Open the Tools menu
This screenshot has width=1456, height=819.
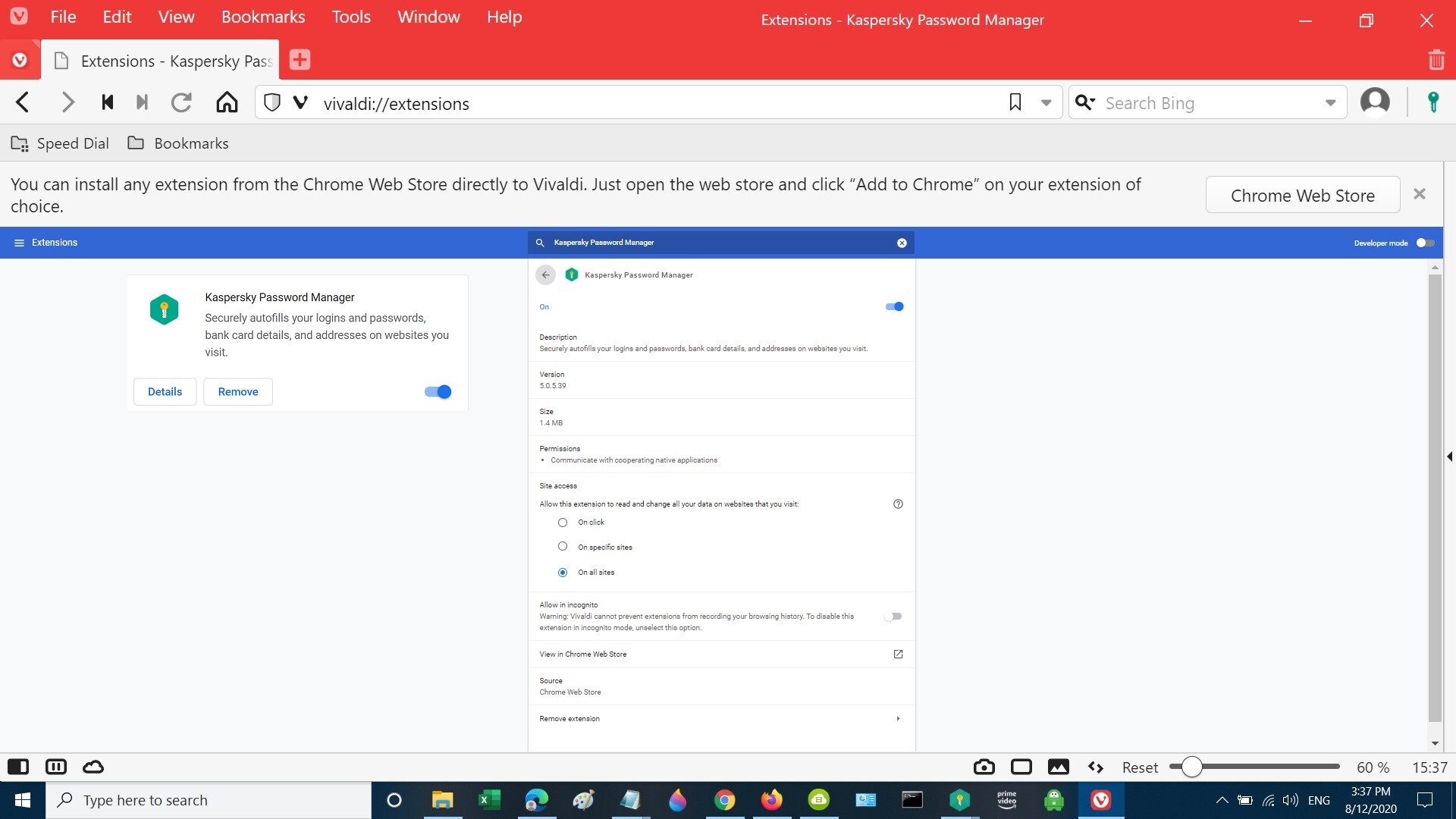coord(350,17)
